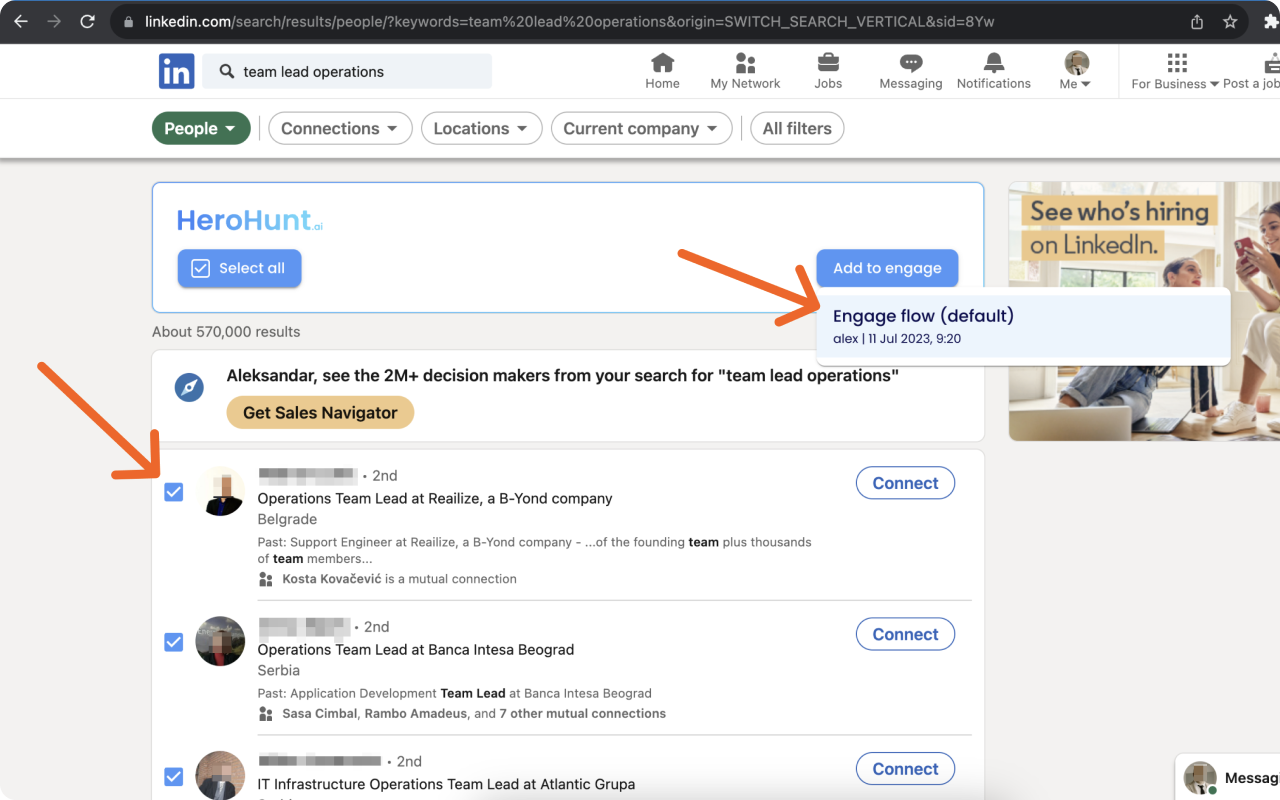Open Messaging from the top nav
Viewport: 1280px width, 800px height.
(x=911, y=71)
